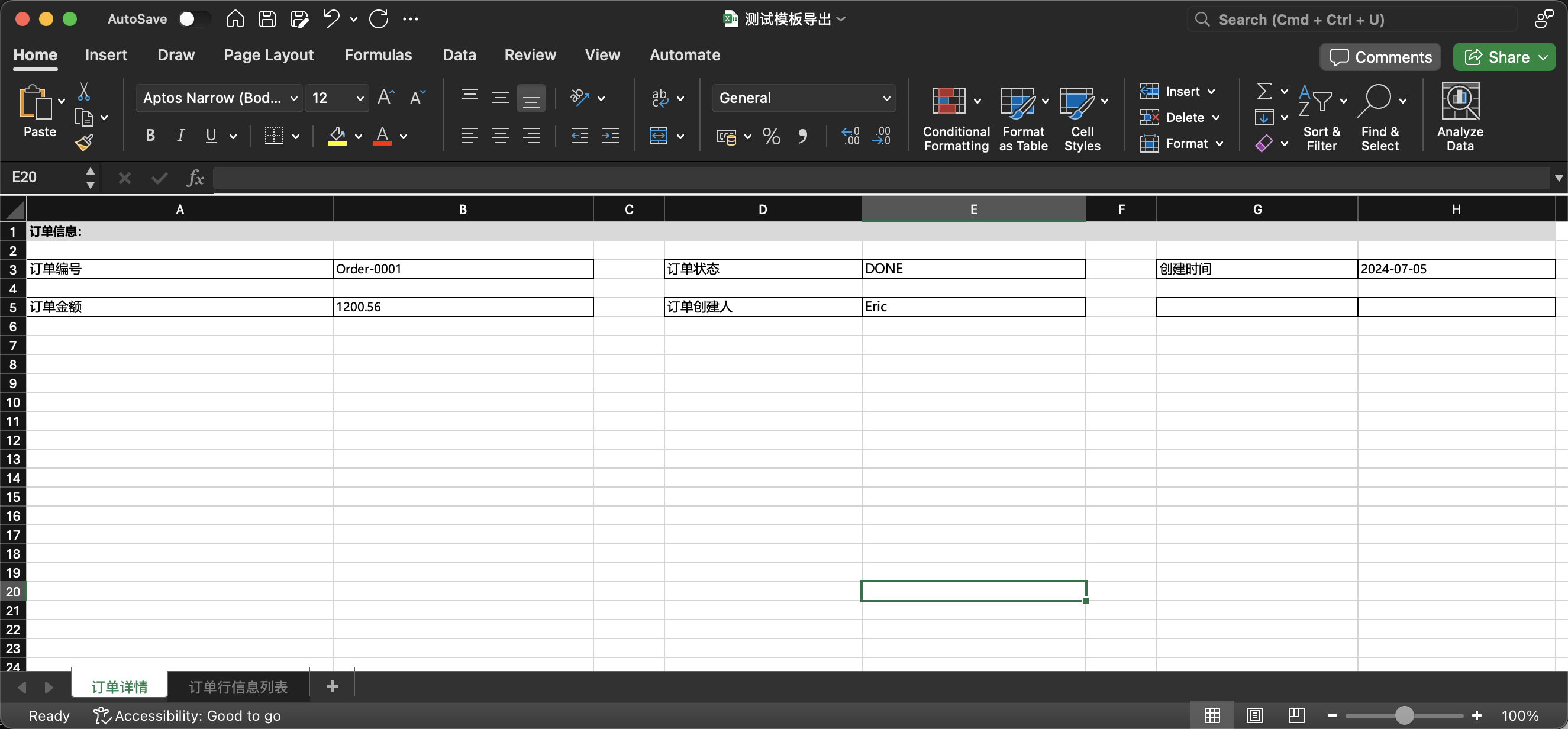
Task: Expand the Format cells dropdown arrow
Action: (1219, 144)
